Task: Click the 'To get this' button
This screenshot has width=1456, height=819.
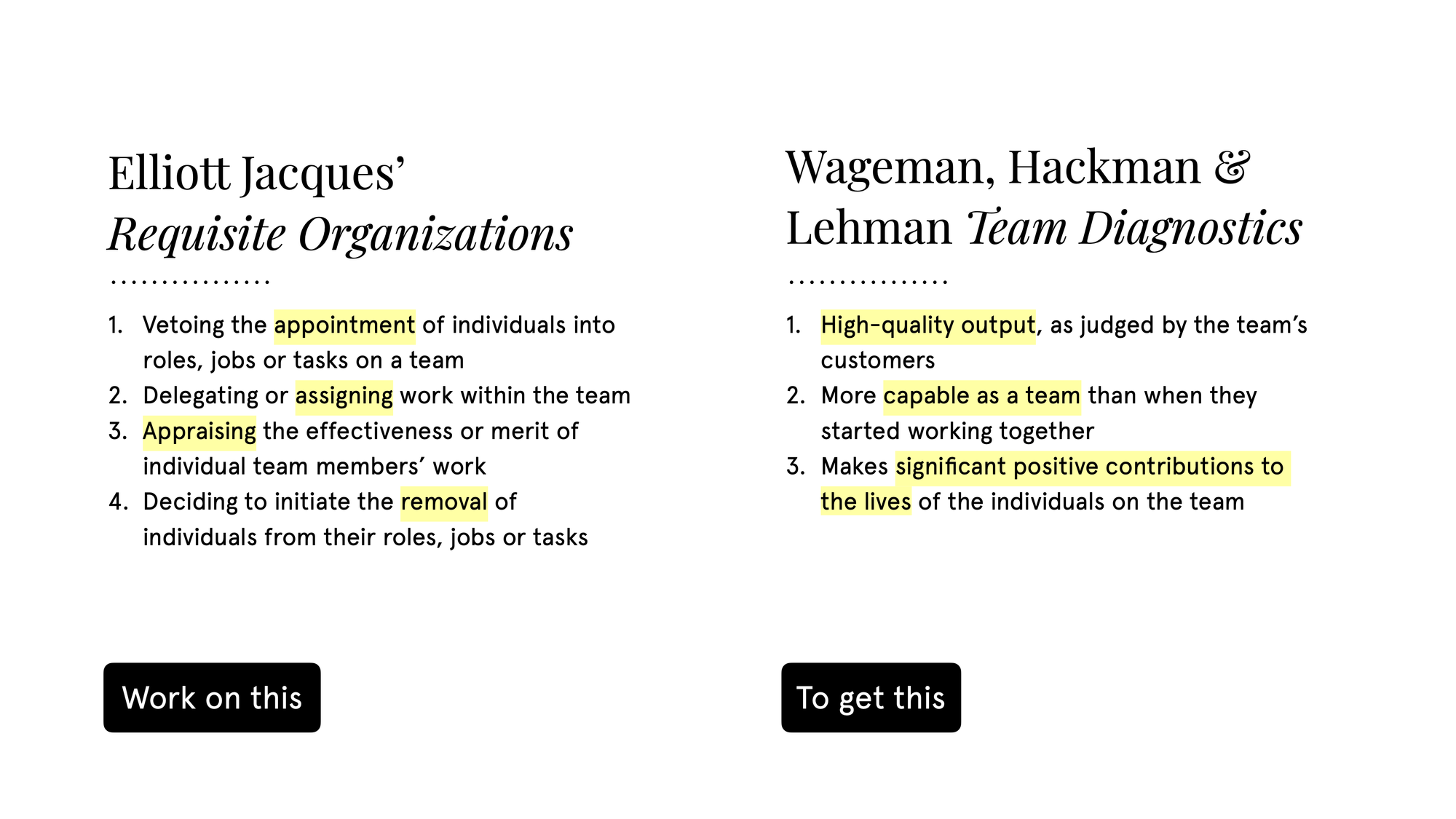Action: tap(871, 697)
